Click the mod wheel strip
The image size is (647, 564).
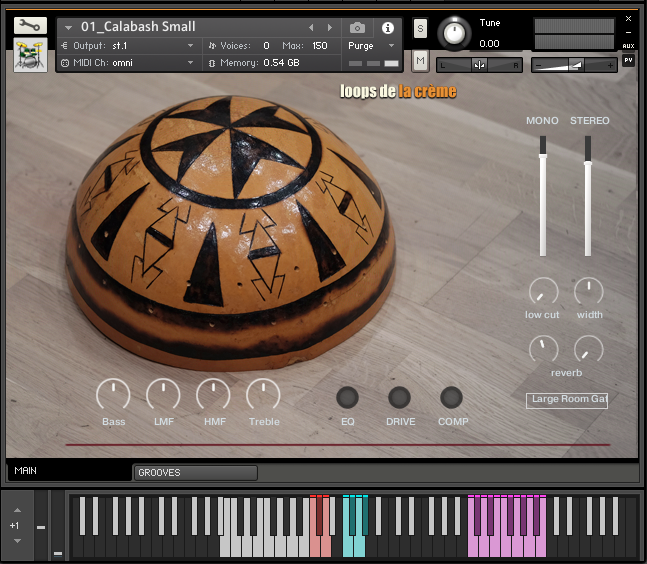coord(58,525)
